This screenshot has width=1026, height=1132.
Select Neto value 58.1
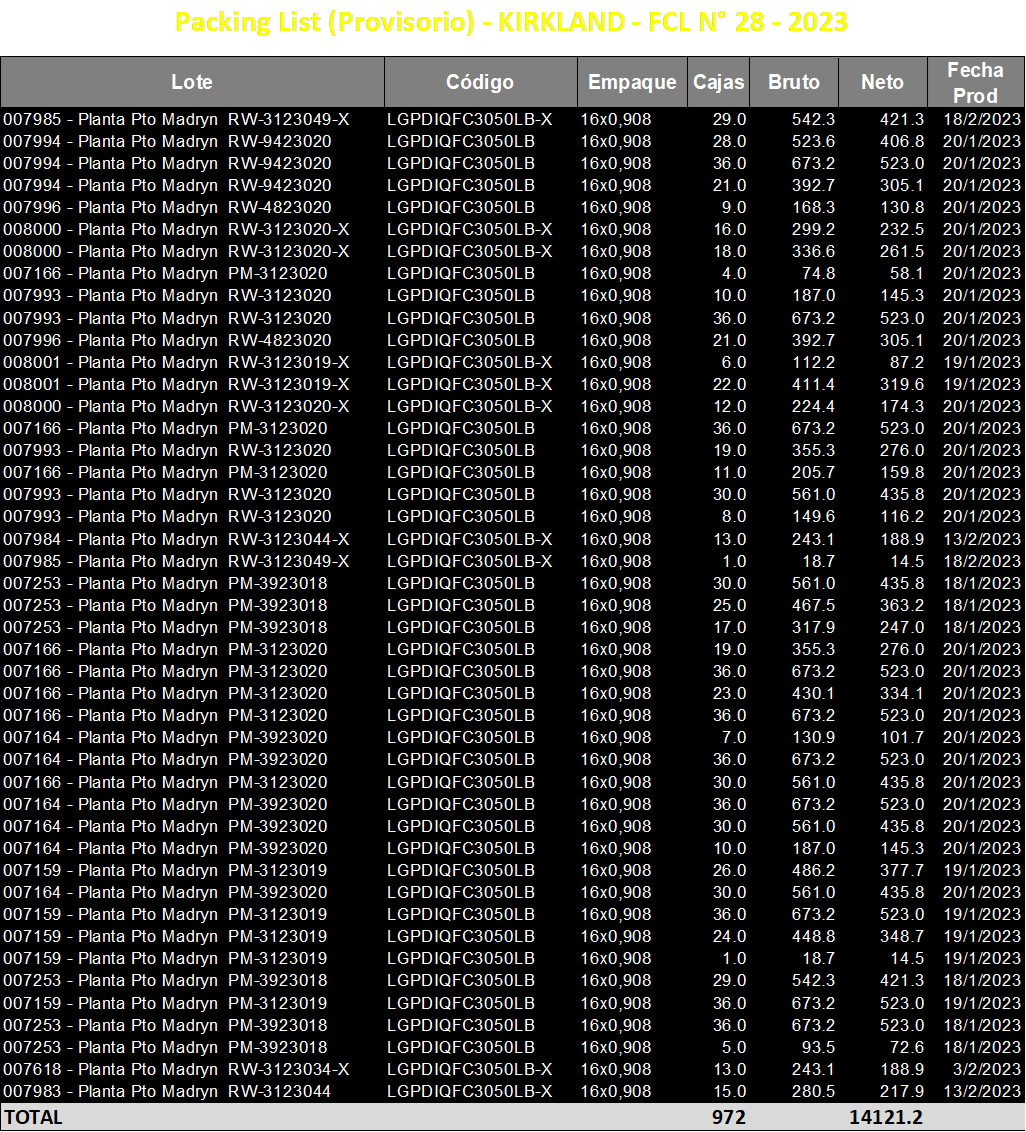tap(907, 274)
